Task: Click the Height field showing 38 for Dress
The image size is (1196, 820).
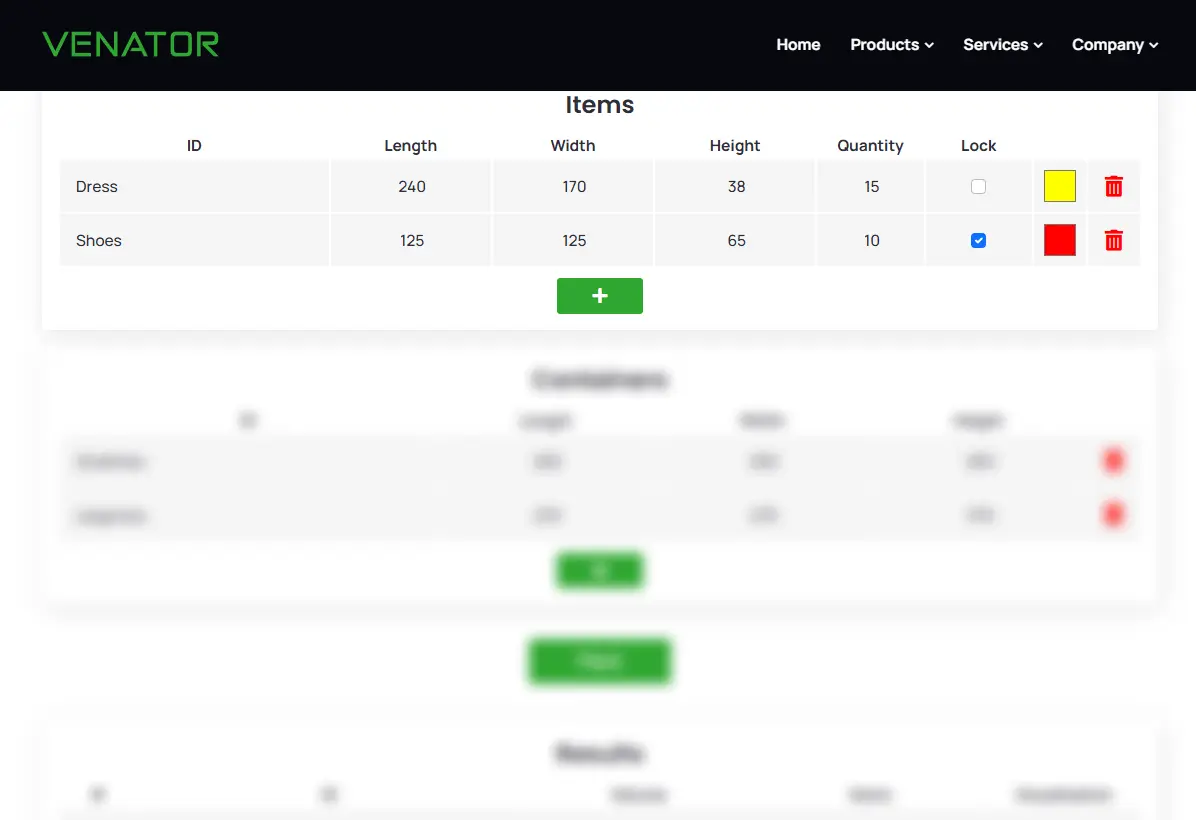Action: 735,186
